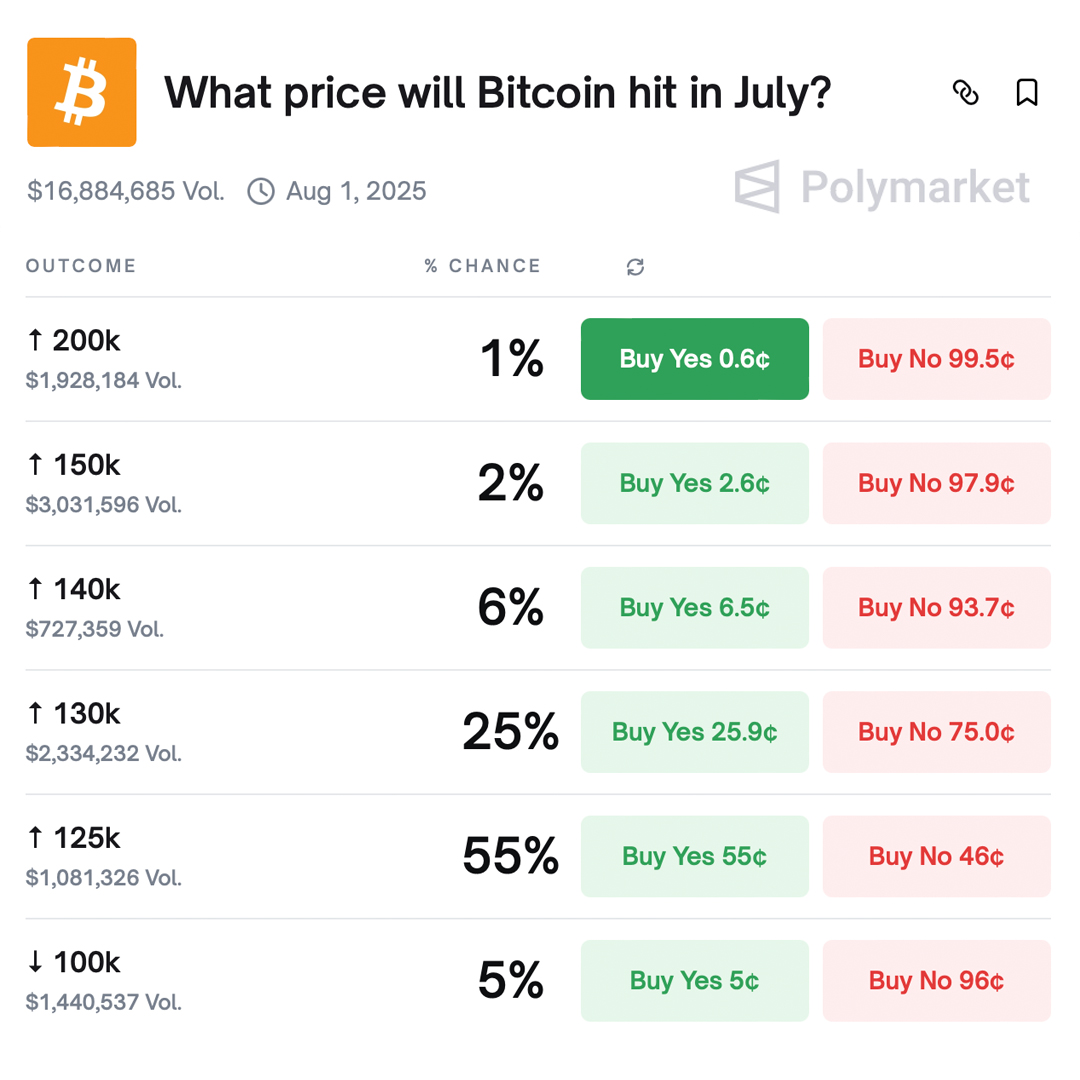Buy No at 99.5¢ for 200k
The width and height of the screenshot is (1080, 1080).
936,359
